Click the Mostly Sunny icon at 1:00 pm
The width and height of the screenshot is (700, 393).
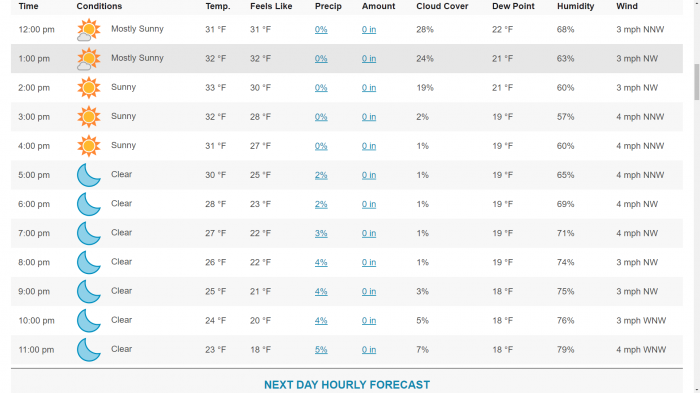tap(88, 59)
